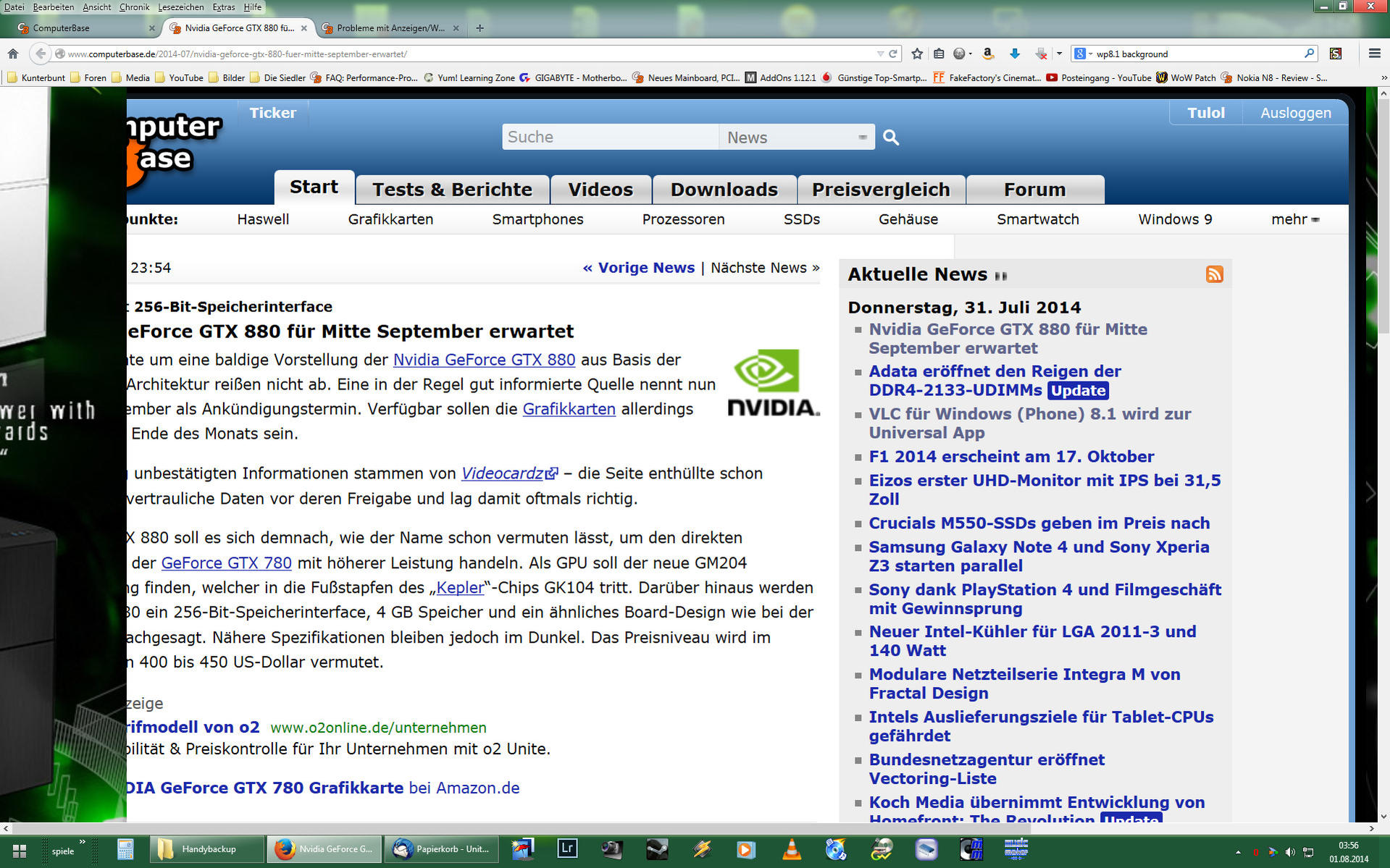Open the Firefox hamburger menu

pyautogui.click(x=1374, y=54)
